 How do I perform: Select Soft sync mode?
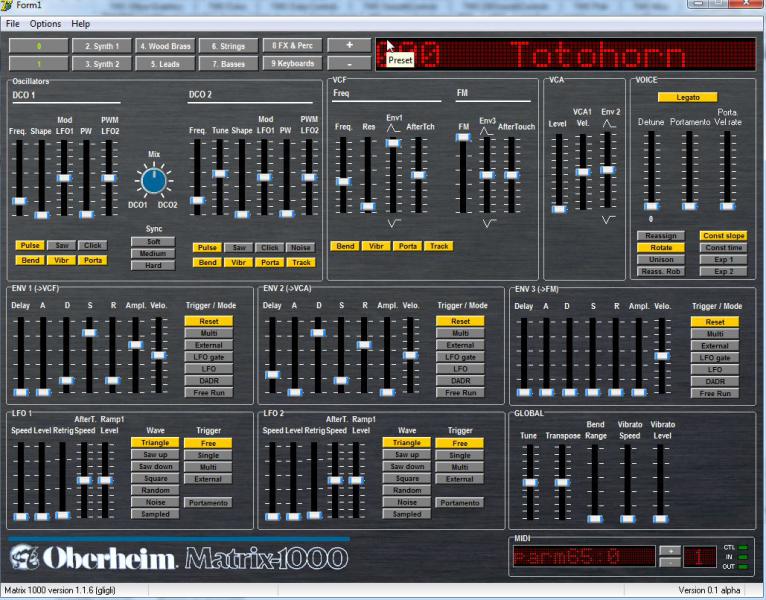coord(153,241)
